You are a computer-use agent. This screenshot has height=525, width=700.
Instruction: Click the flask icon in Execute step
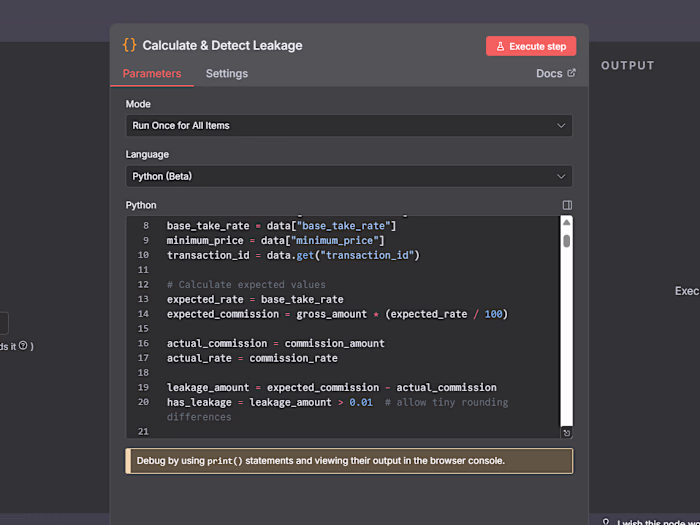point(500,46)
